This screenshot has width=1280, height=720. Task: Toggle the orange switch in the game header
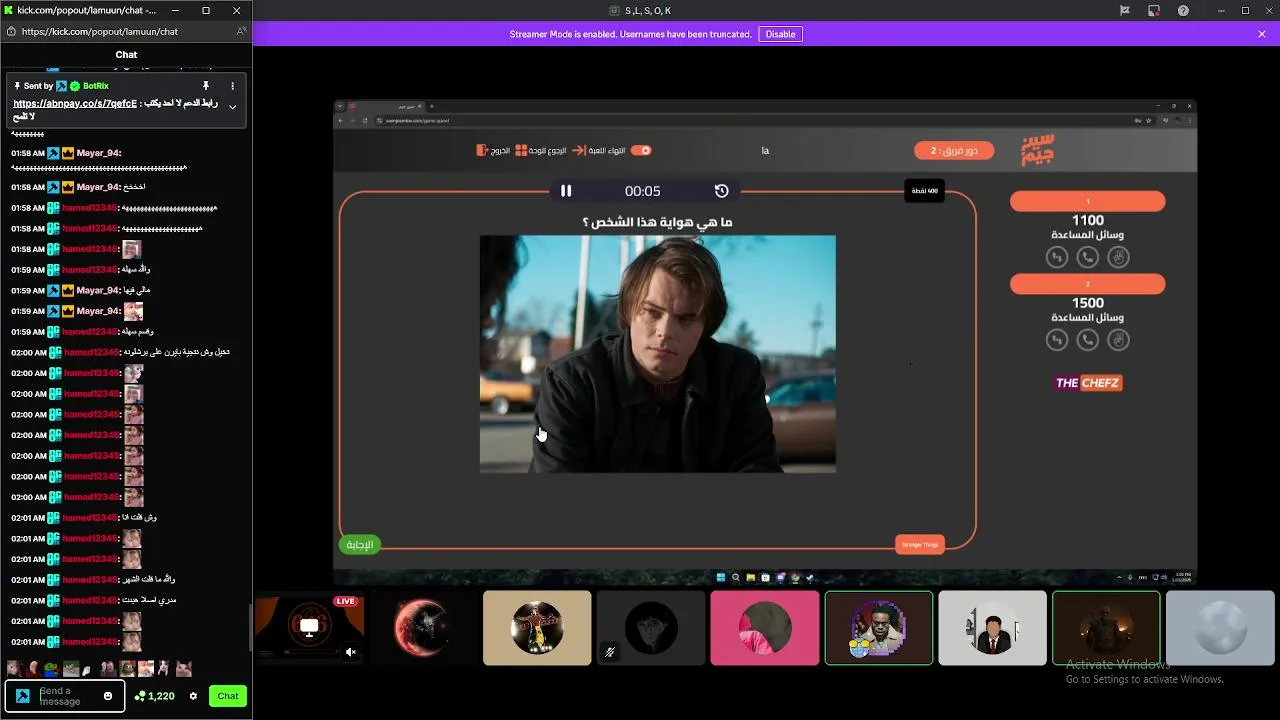pyautogui.click(x=641, y=151)
